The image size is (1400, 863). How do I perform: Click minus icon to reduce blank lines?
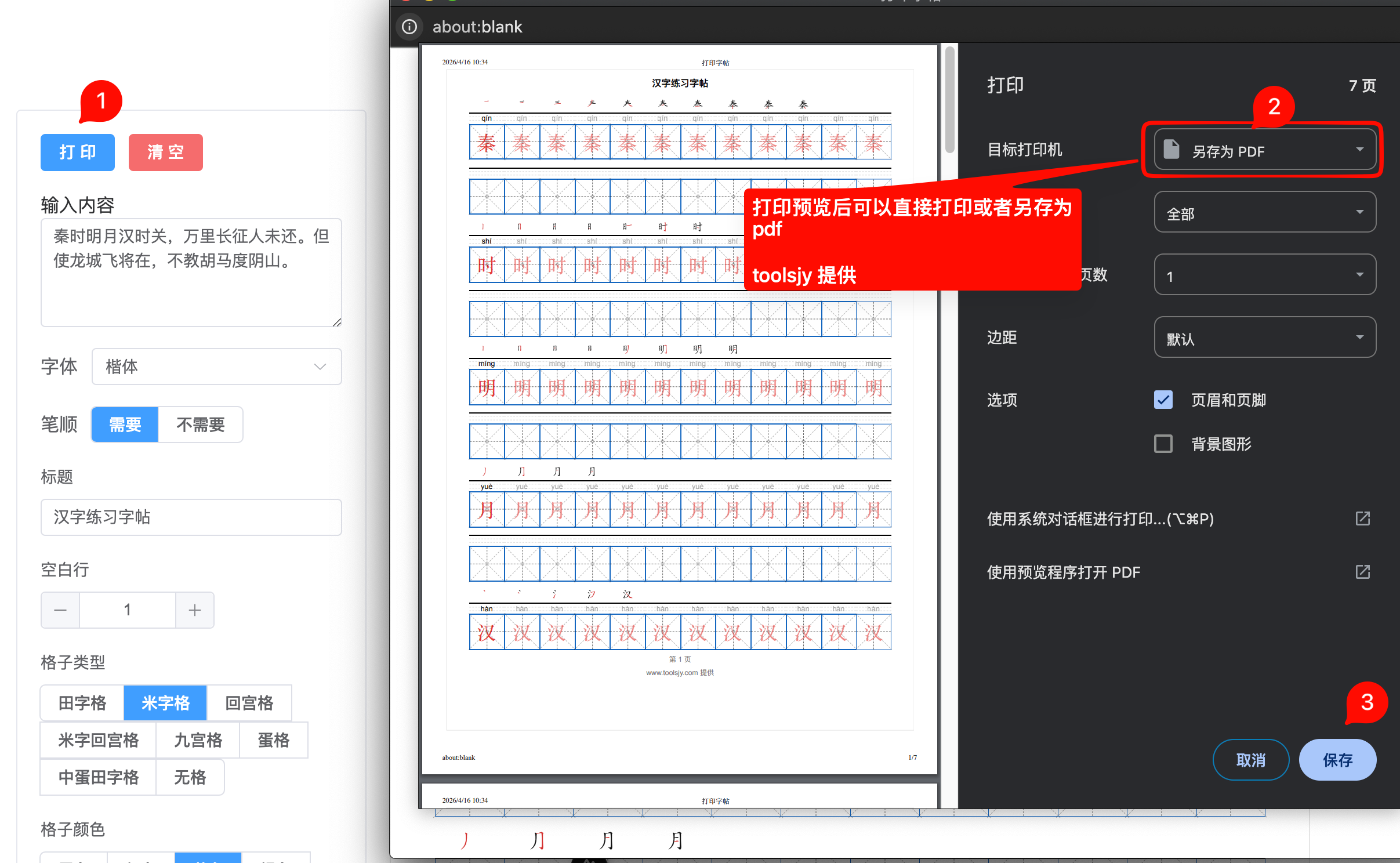click(60, 610)
